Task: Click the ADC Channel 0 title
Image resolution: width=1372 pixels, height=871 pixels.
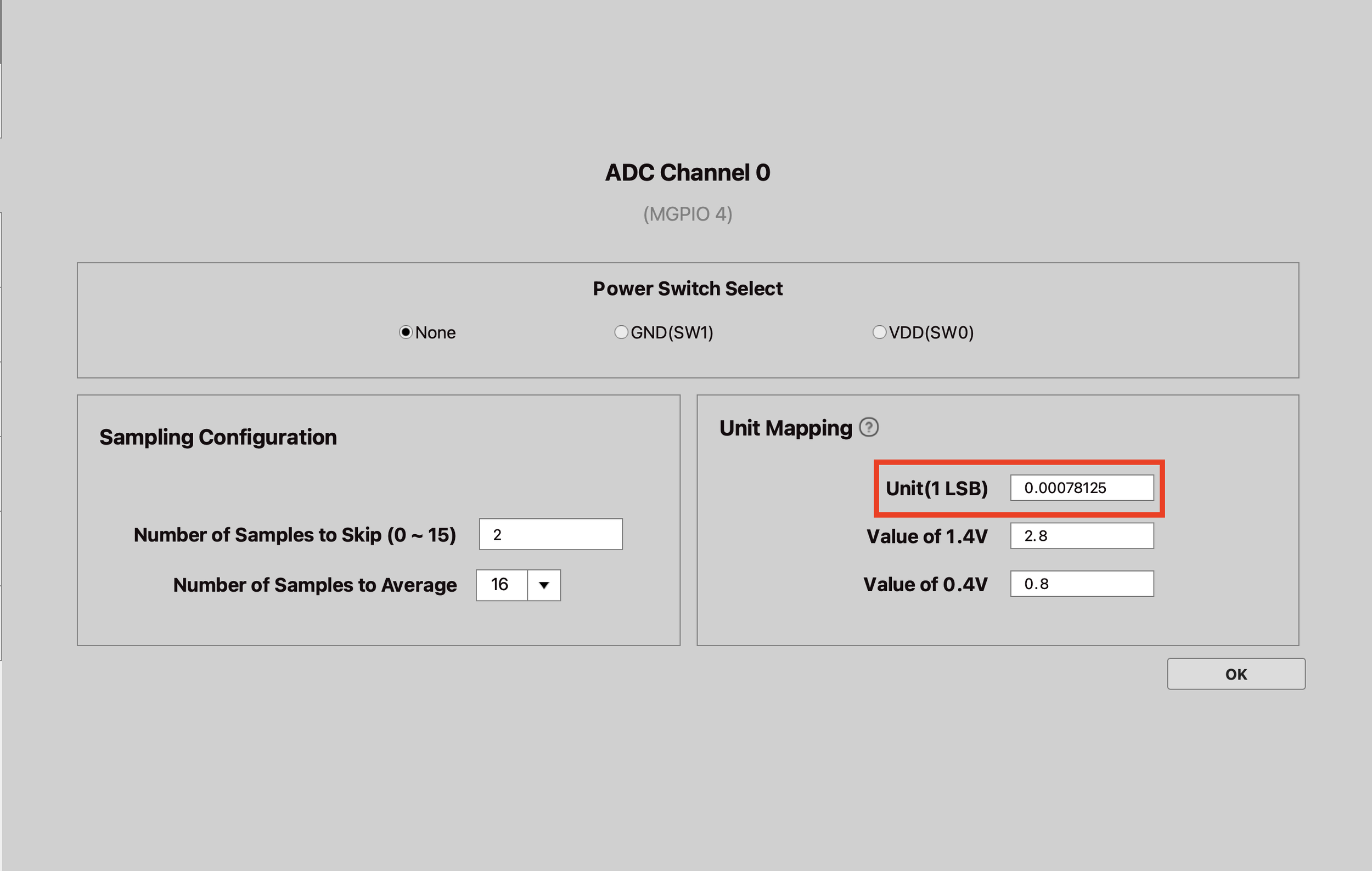Action: (687, 172)
